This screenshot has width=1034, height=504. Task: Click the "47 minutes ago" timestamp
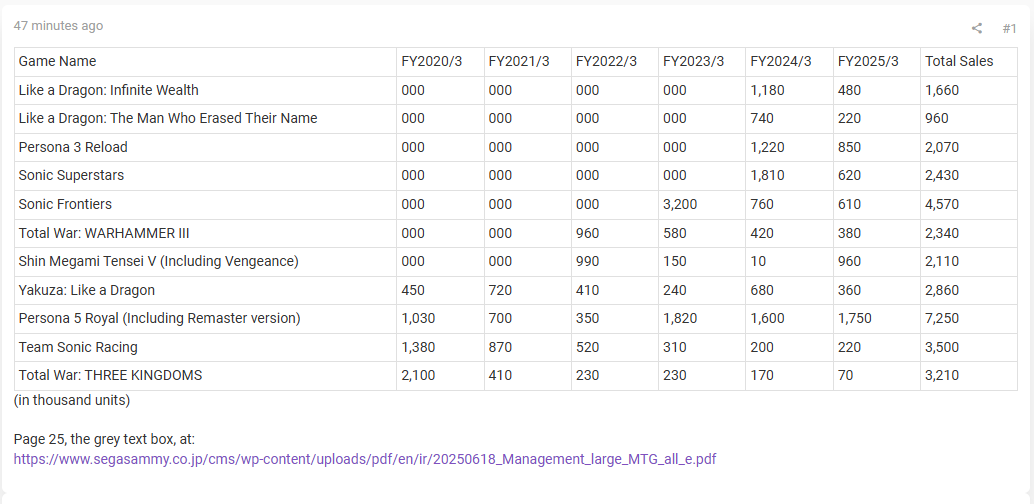(x=58, y=26)
